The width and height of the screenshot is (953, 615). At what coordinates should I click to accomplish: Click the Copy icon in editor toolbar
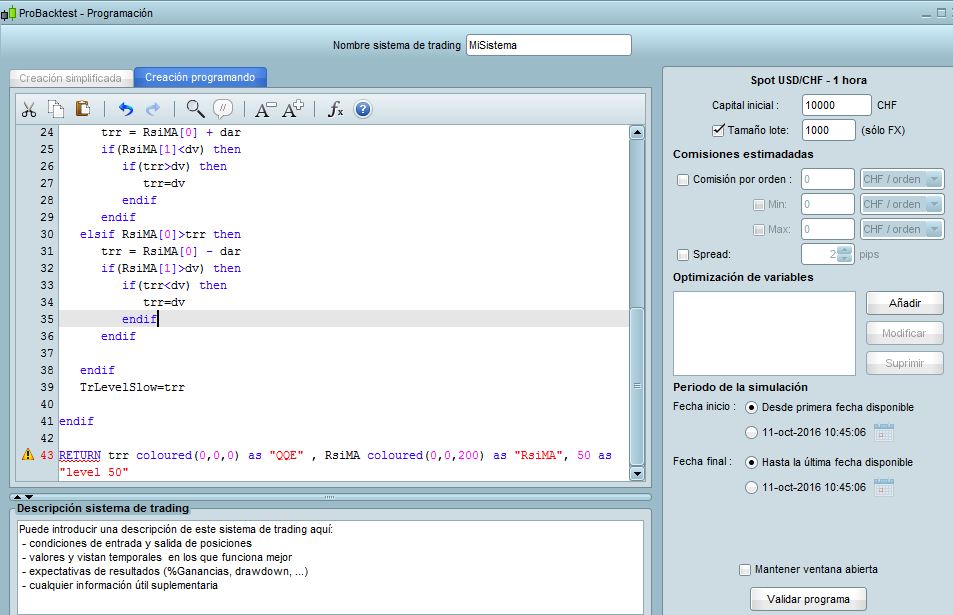(56, 109)
